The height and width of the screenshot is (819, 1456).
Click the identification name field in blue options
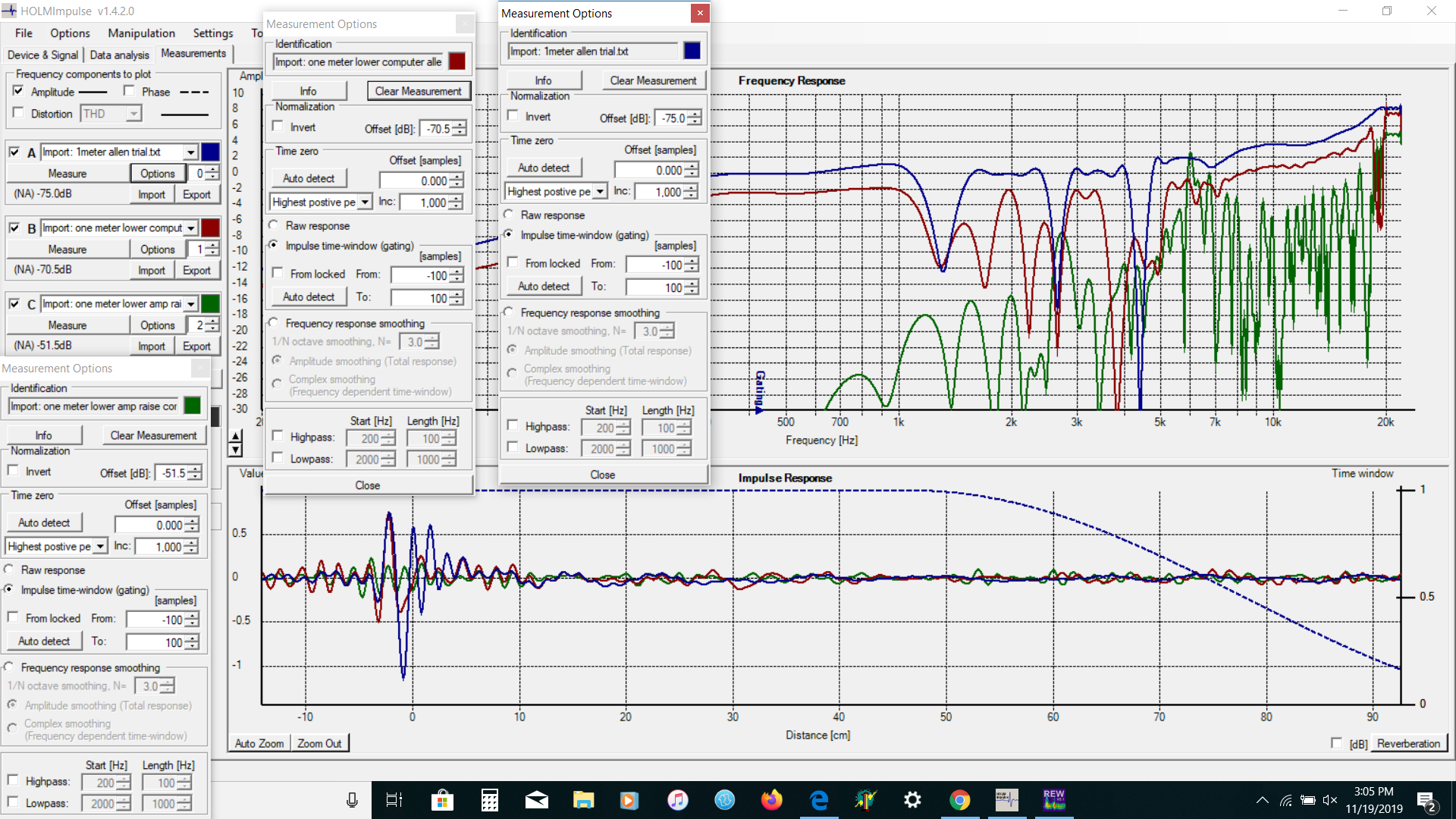click(593, 52)
